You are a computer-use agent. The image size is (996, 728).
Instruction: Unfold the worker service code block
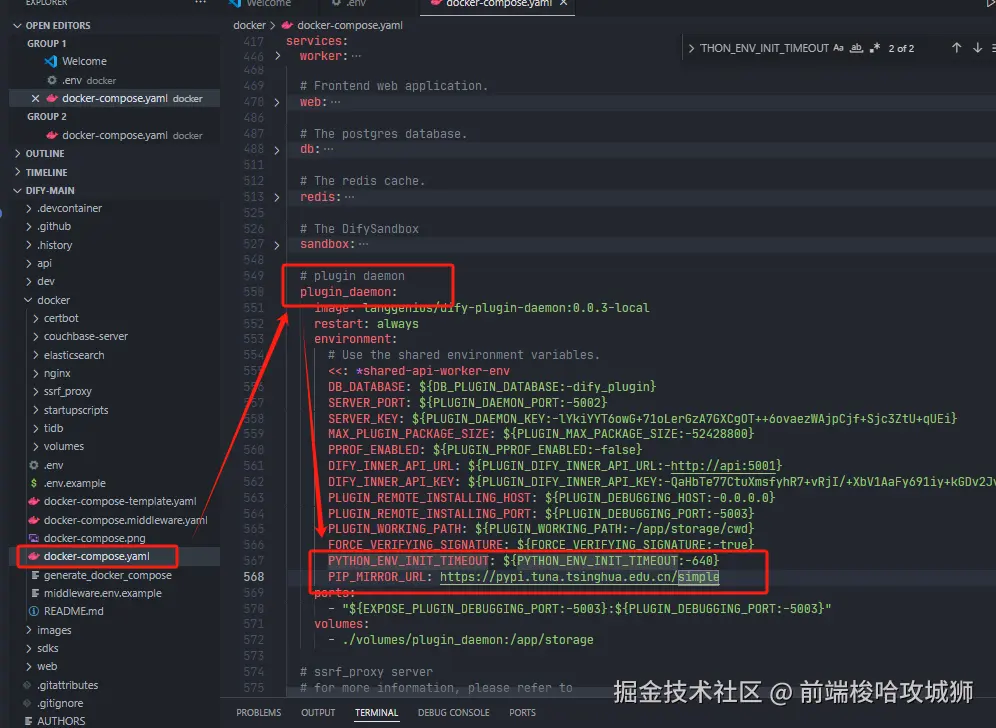278,56
